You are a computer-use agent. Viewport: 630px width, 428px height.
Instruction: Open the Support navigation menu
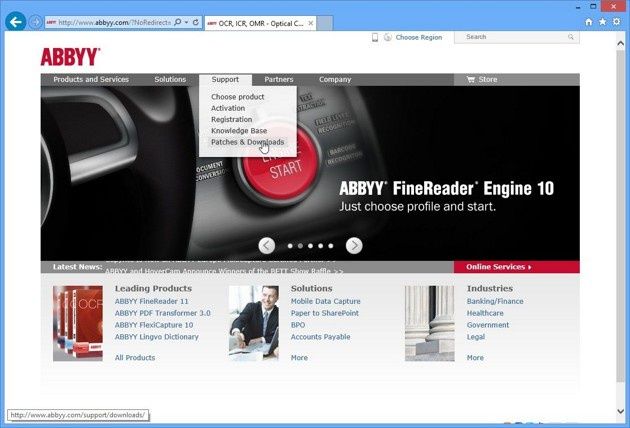tap(225, 80)
